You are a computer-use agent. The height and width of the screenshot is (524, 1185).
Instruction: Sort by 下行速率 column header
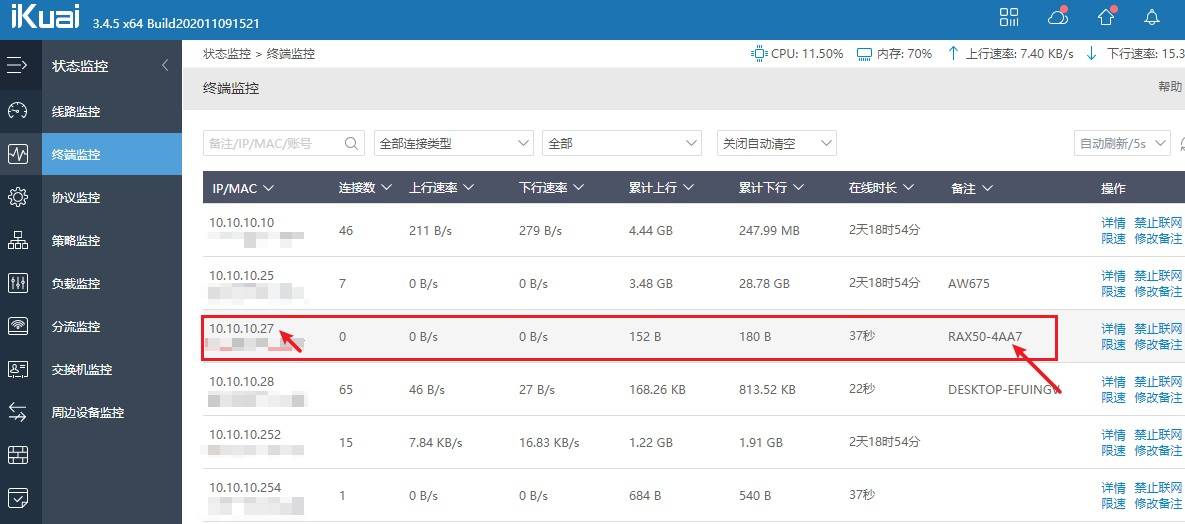[552, 188]
